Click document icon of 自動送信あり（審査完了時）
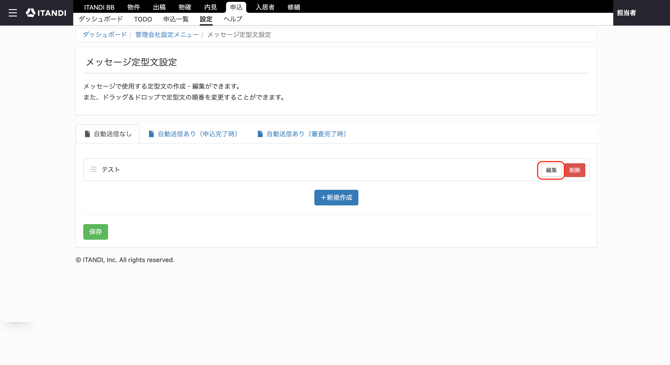The height and width of the screenshot is (365, 670). [x=260, y=134]
